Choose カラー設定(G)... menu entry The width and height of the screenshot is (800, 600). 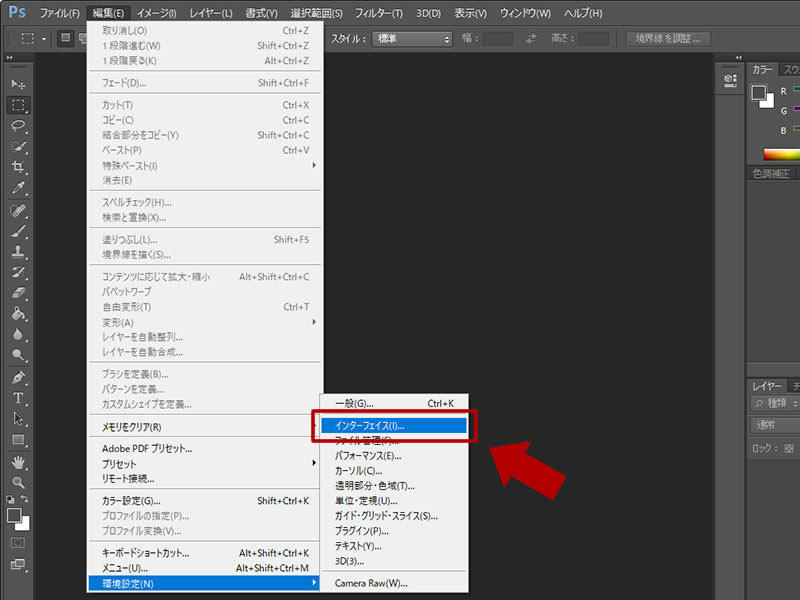coord(204,501)
